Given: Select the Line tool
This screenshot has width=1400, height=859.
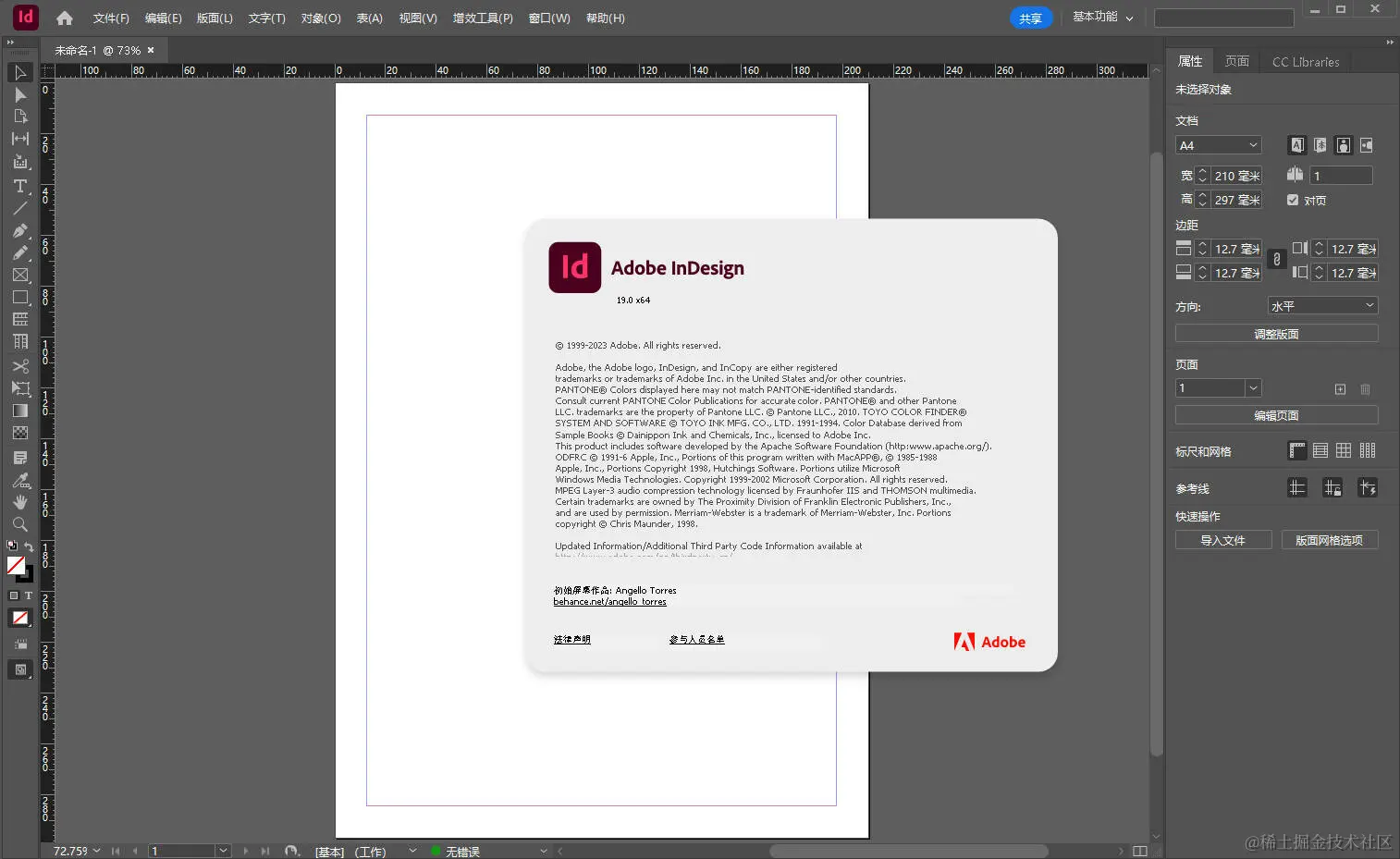Looking at the screenshot, I should pyautogui.click(x=20, y=208).
